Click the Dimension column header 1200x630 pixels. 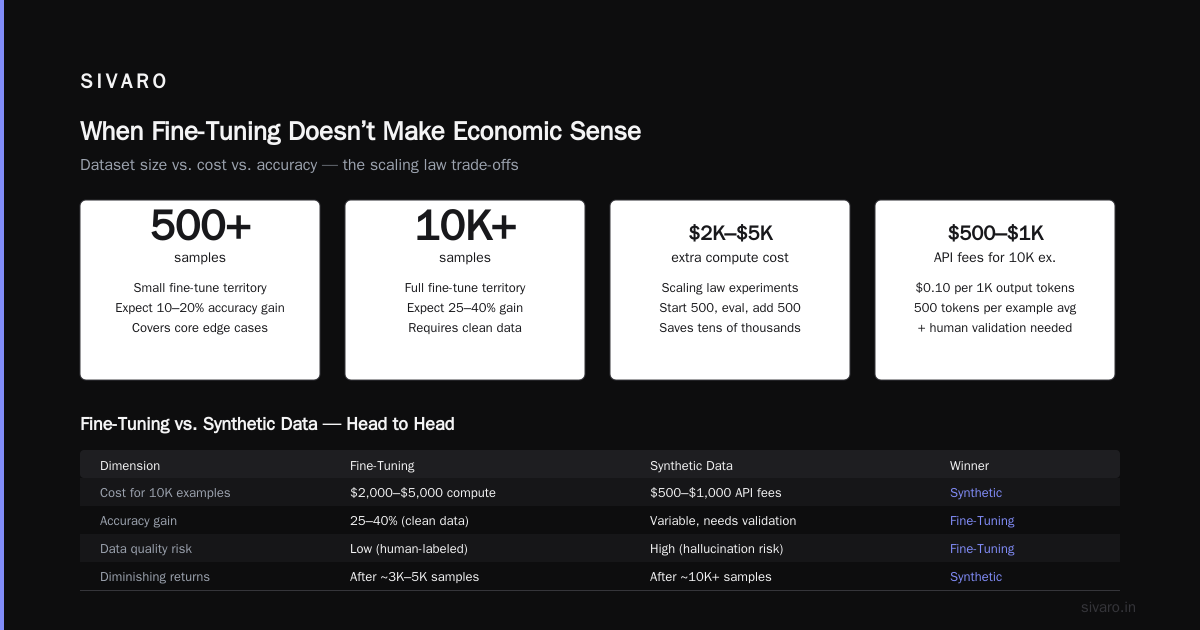[130, 465]
